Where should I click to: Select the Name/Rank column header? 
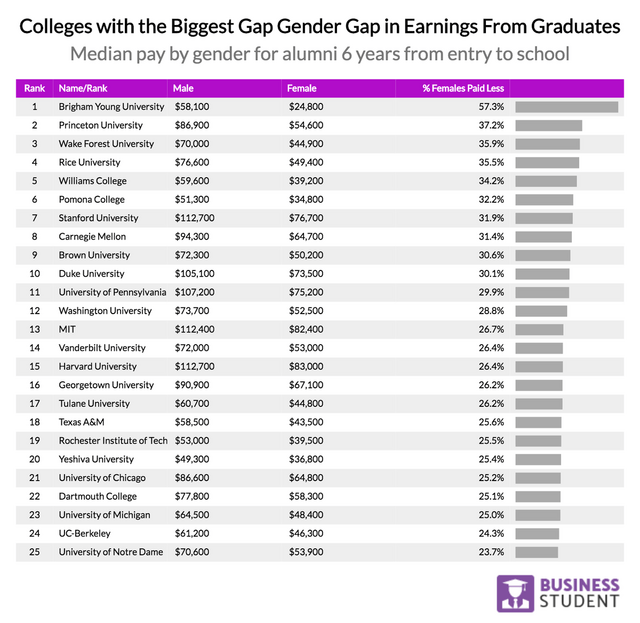[82, 88]
